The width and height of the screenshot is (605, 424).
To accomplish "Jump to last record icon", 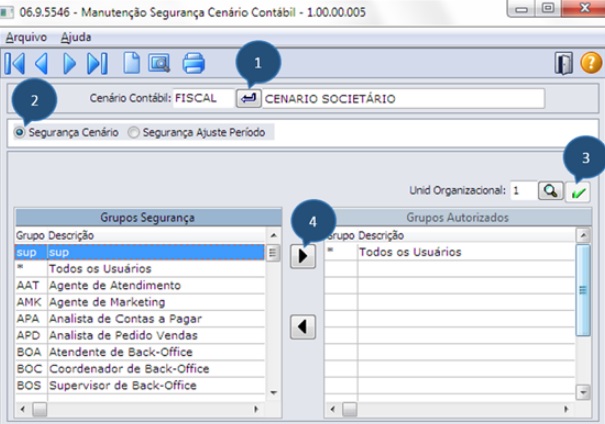I will (97, 64).
